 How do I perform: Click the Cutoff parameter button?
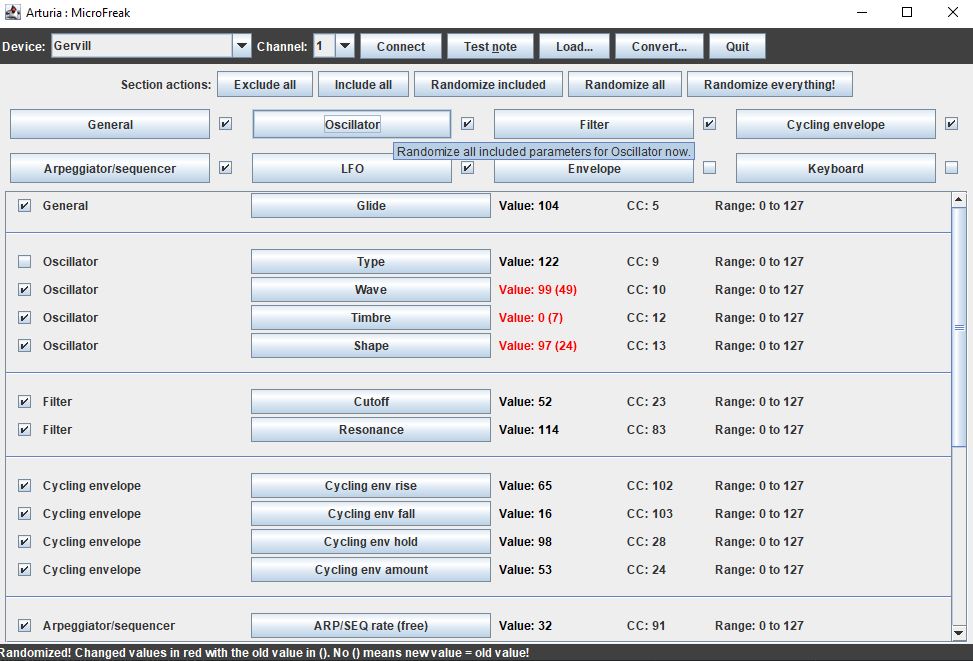click(370, 402)
